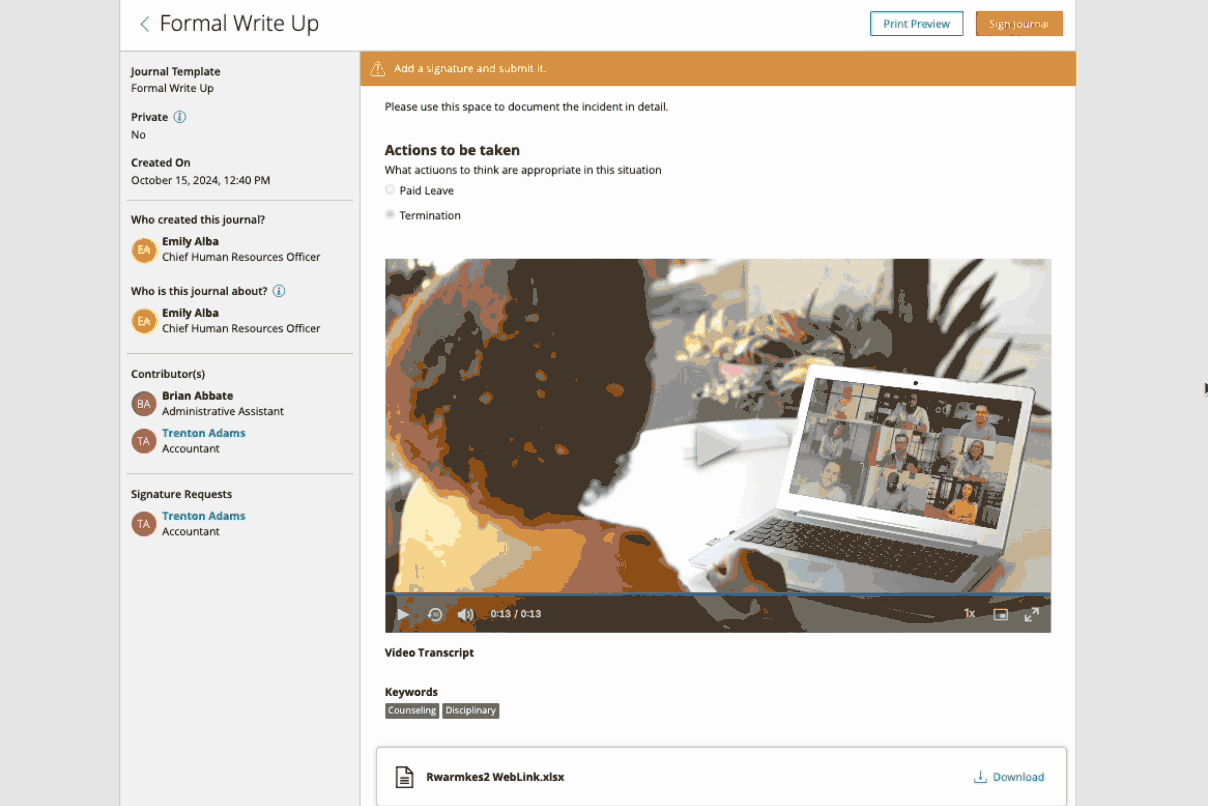Viewport: 1208px width, 806px height.
Task: Enable picture-in-picture mode for the video
Action: tap(1000, 614)
